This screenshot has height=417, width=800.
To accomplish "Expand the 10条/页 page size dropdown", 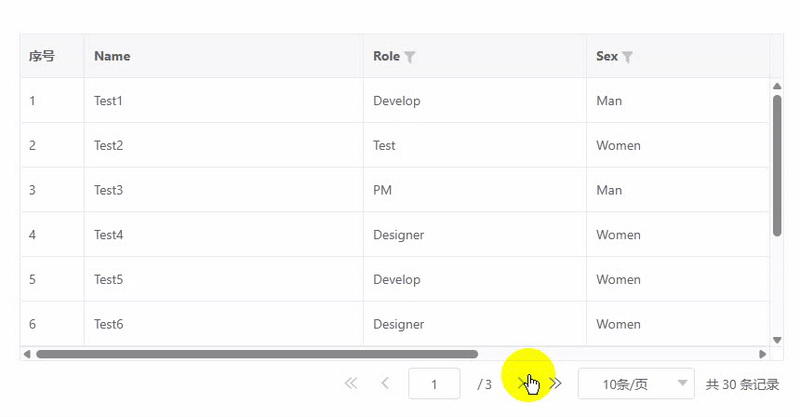I will (636, 384).
